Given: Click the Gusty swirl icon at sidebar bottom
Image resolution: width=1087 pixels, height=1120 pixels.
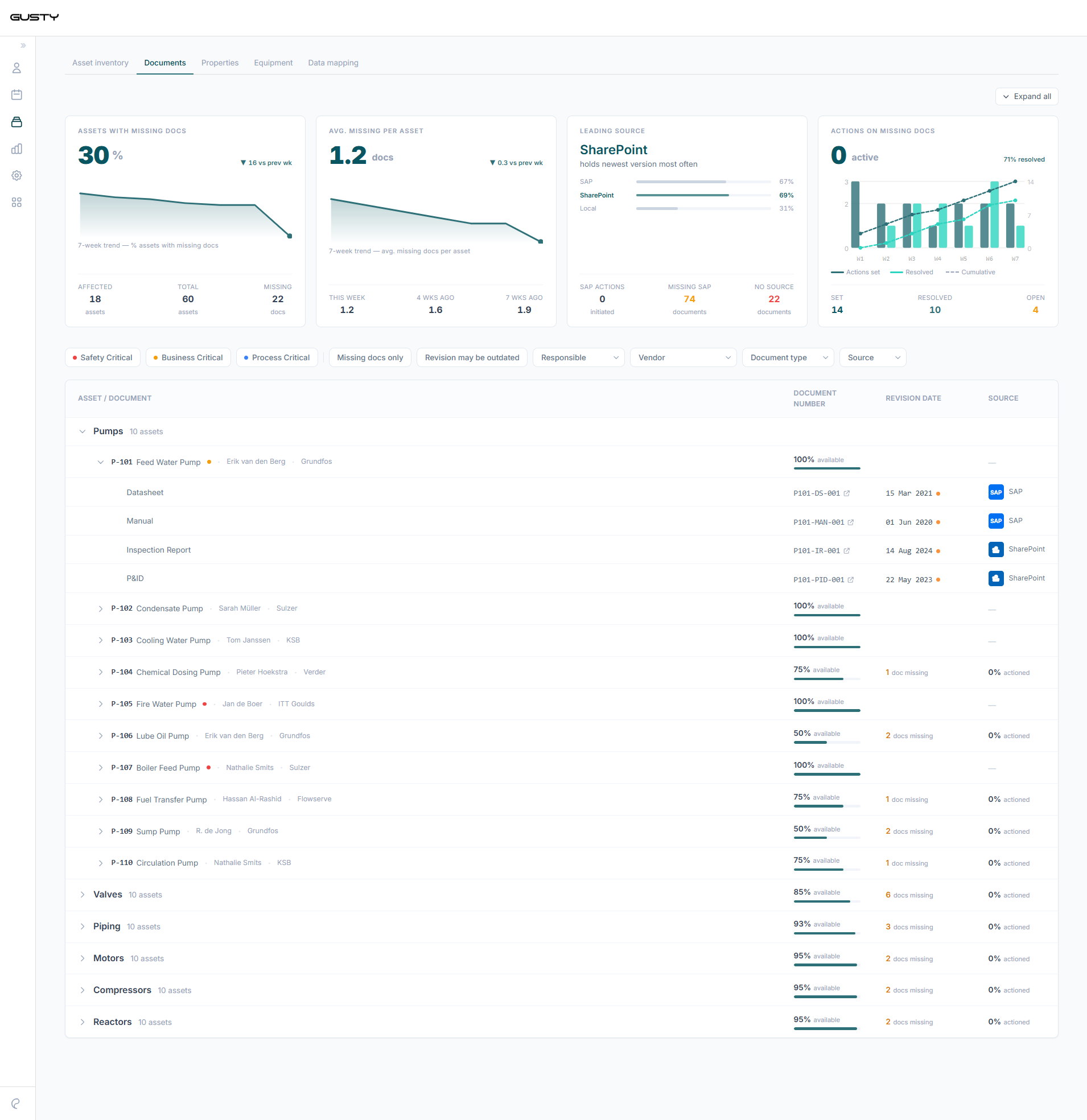Looking at the screenshot, I should tap(16, 1103).
